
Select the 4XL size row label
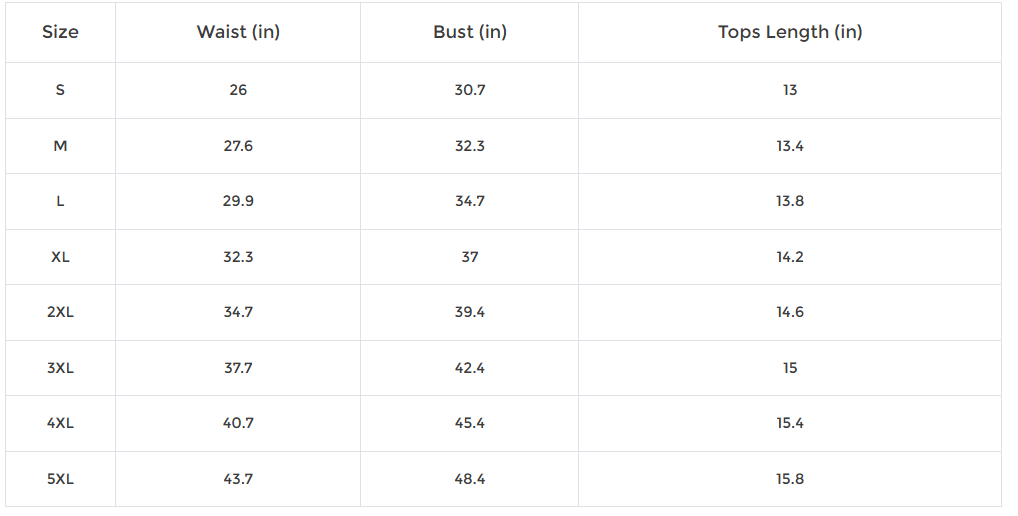point(60,423)
